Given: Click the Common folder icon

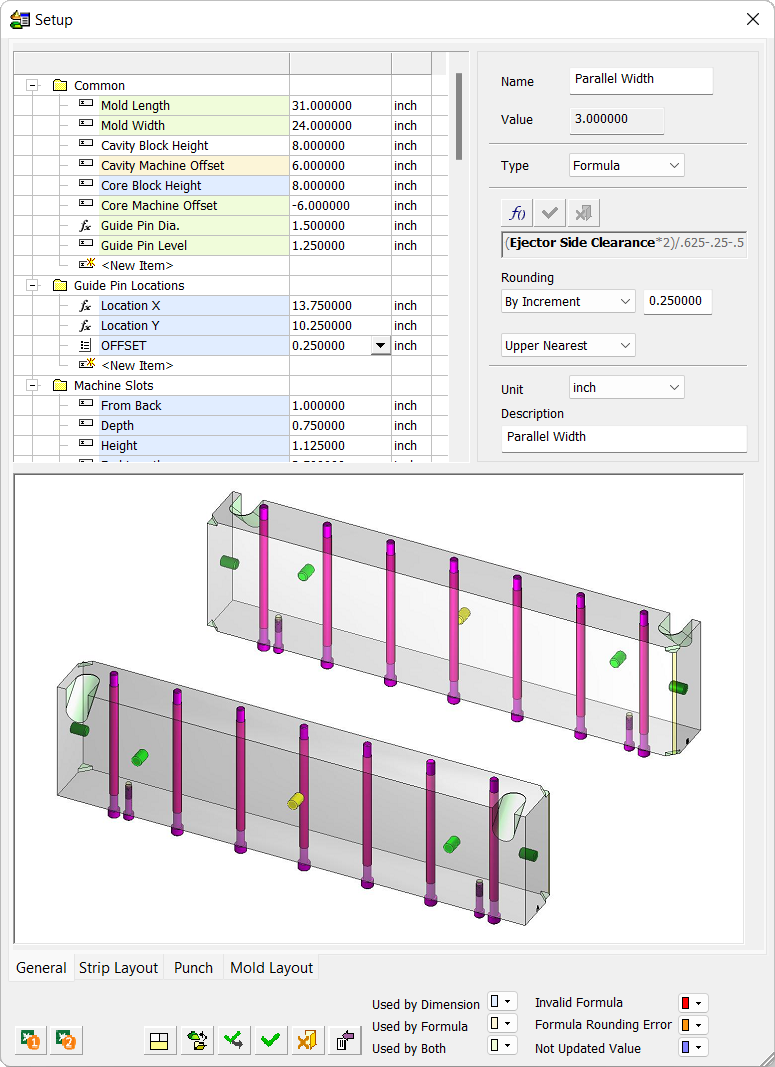Looking at the screenshot, I should (x=60, y=85).
